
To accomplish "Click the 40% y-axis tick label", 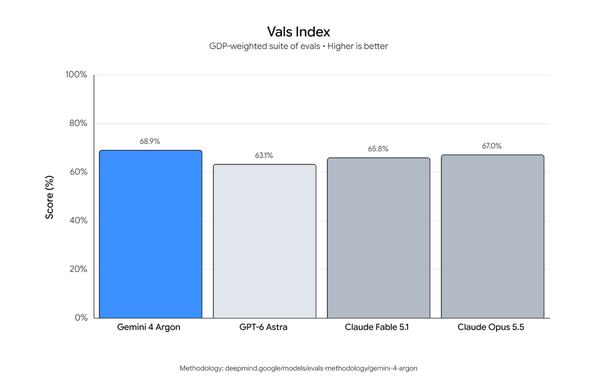I will [x=78, y=220].
